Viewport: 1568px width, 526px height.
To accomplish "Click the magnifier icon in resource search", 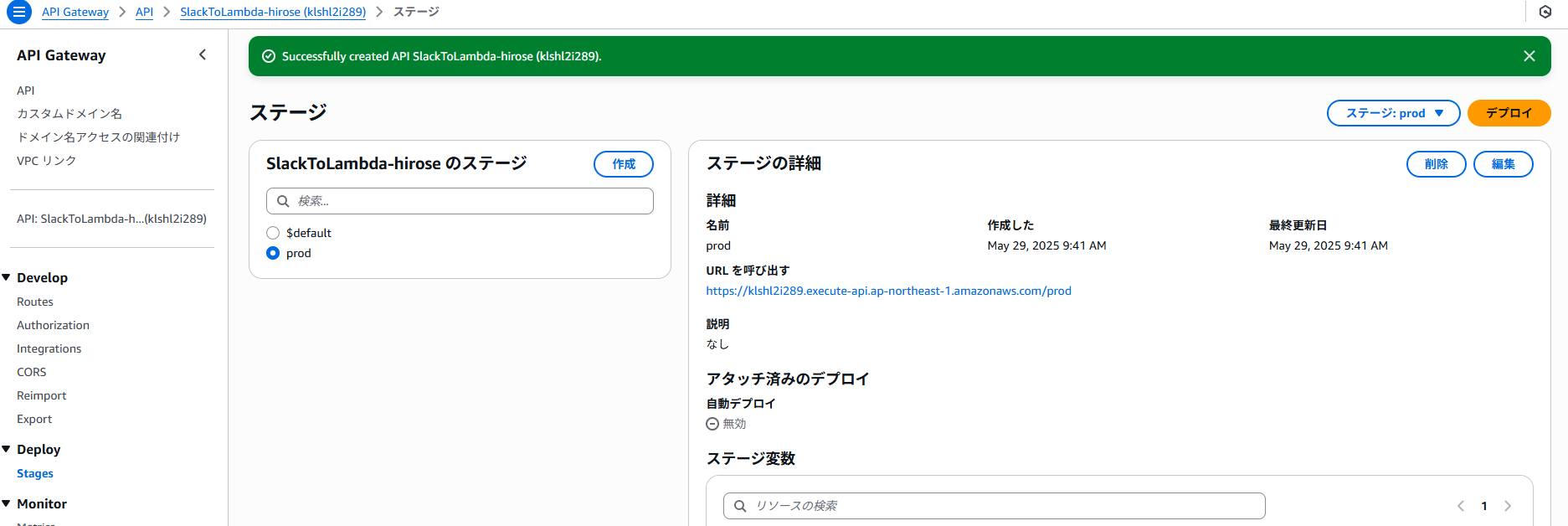I will point(740,506).
